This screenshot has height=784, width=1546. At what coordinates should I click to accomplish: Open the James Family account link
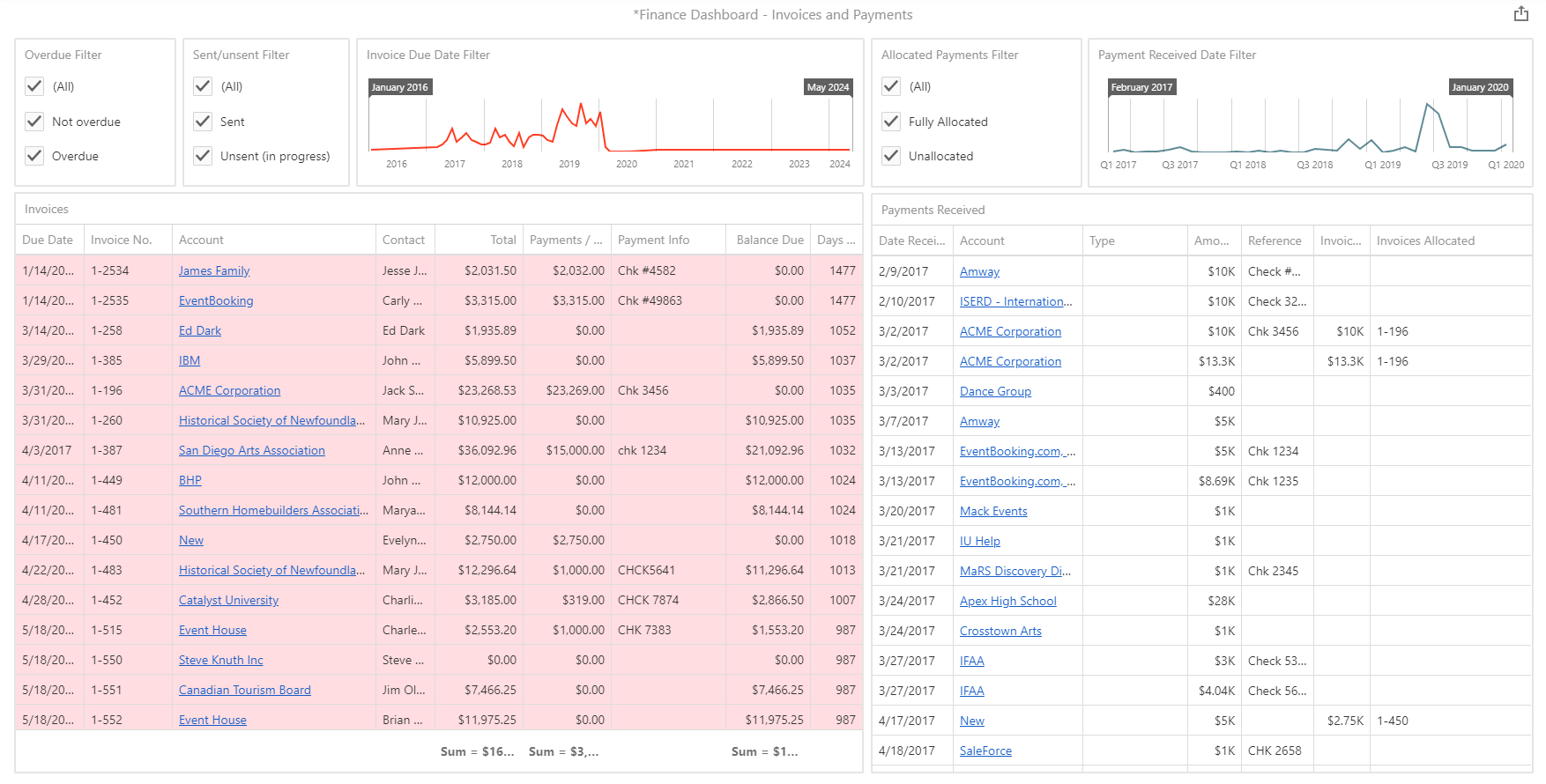(214, 270)
